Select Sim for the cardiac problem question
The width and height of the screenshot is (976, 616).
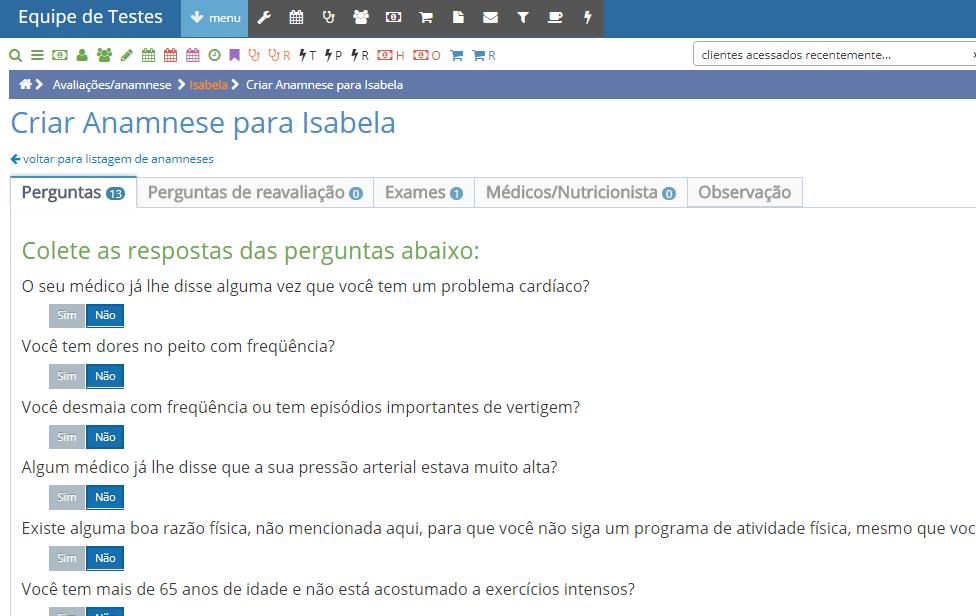[x=67, y=316]
